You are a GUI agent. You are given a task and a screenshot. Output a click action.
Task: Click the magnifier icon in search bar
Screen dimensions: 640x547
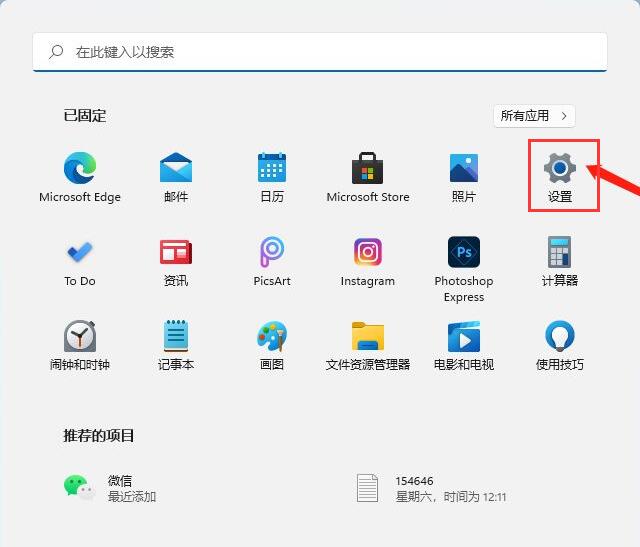point(56,52)
